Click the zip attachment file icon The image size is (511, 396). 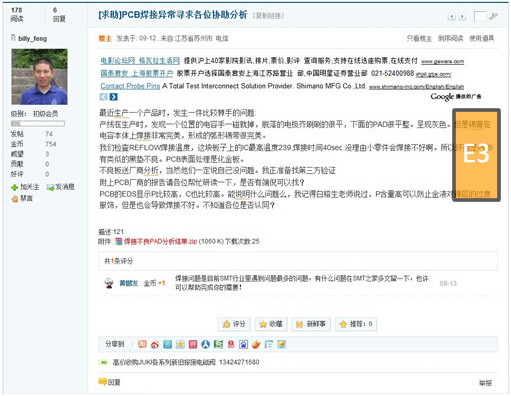(x=119, y=241)
